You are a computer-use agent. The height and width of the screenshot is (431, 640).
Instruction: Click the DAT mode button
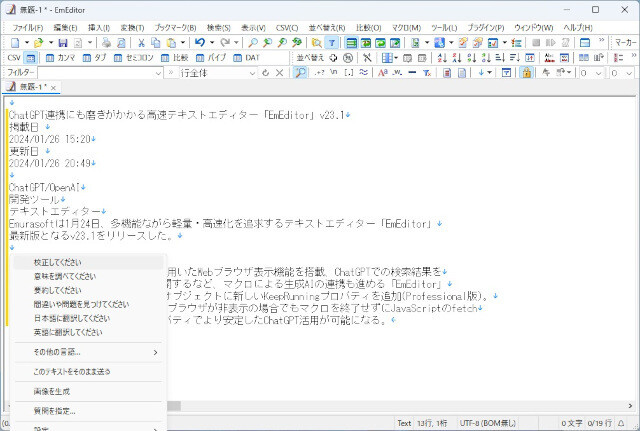[x=246, y=58]
